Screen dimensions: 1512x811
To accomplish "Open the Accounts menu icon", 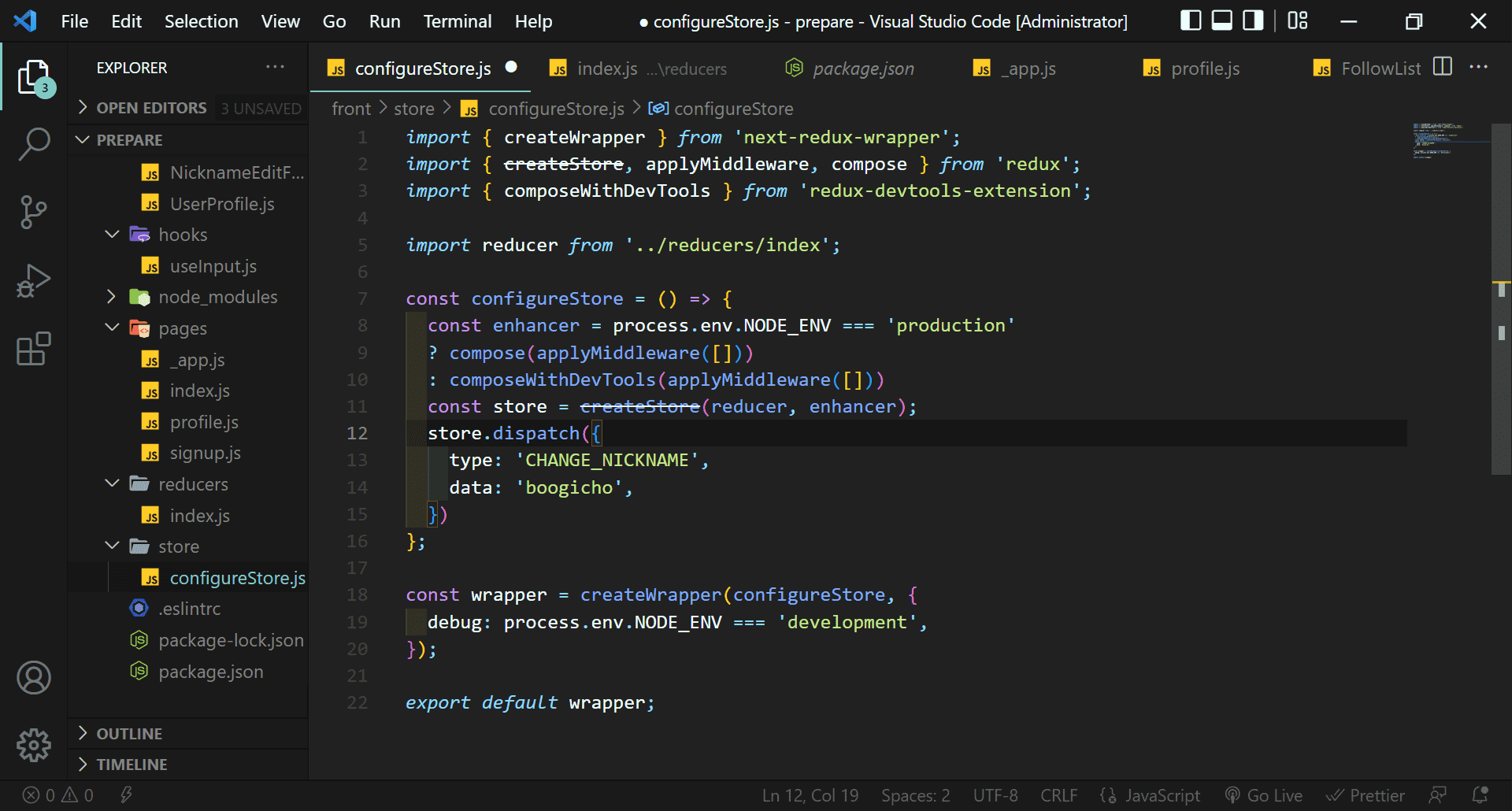I will click(x=34, y=678).
